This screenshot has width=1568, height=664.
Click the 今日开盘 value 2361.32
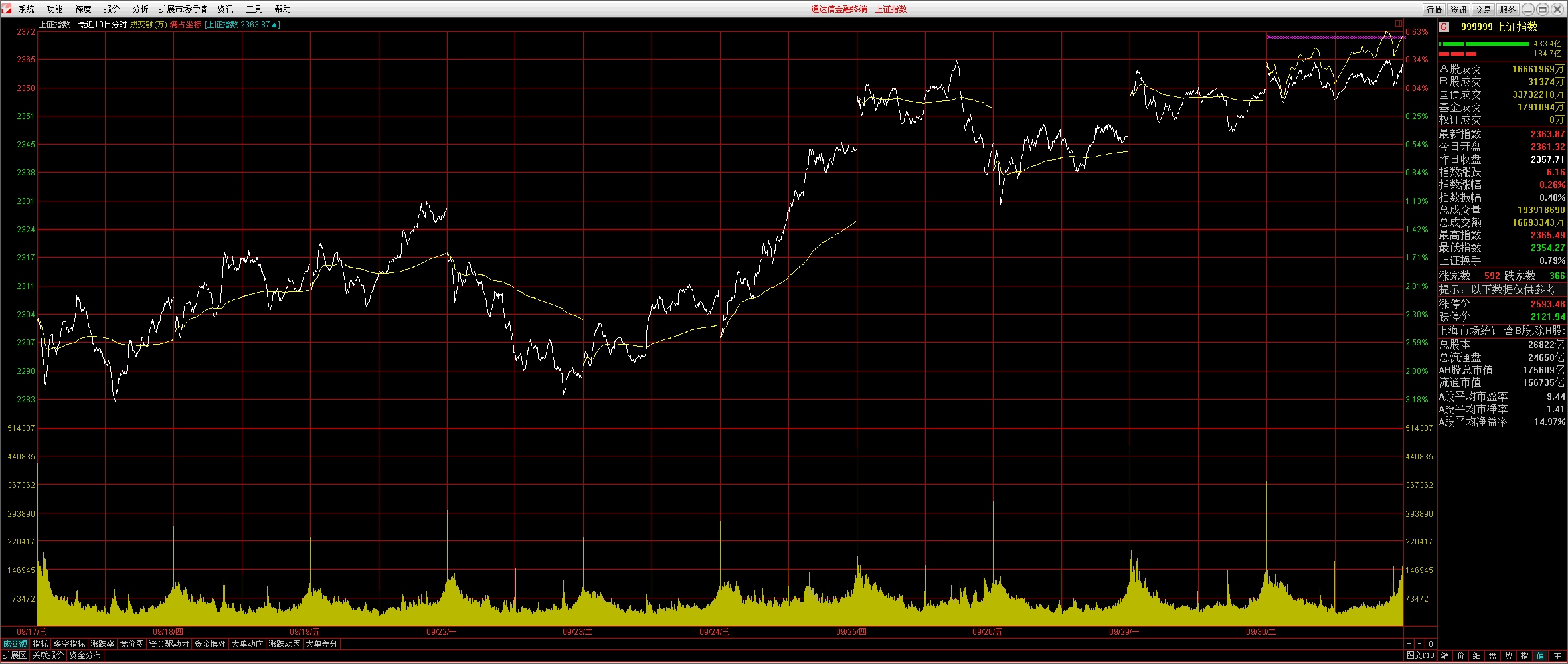[1547, 147]
